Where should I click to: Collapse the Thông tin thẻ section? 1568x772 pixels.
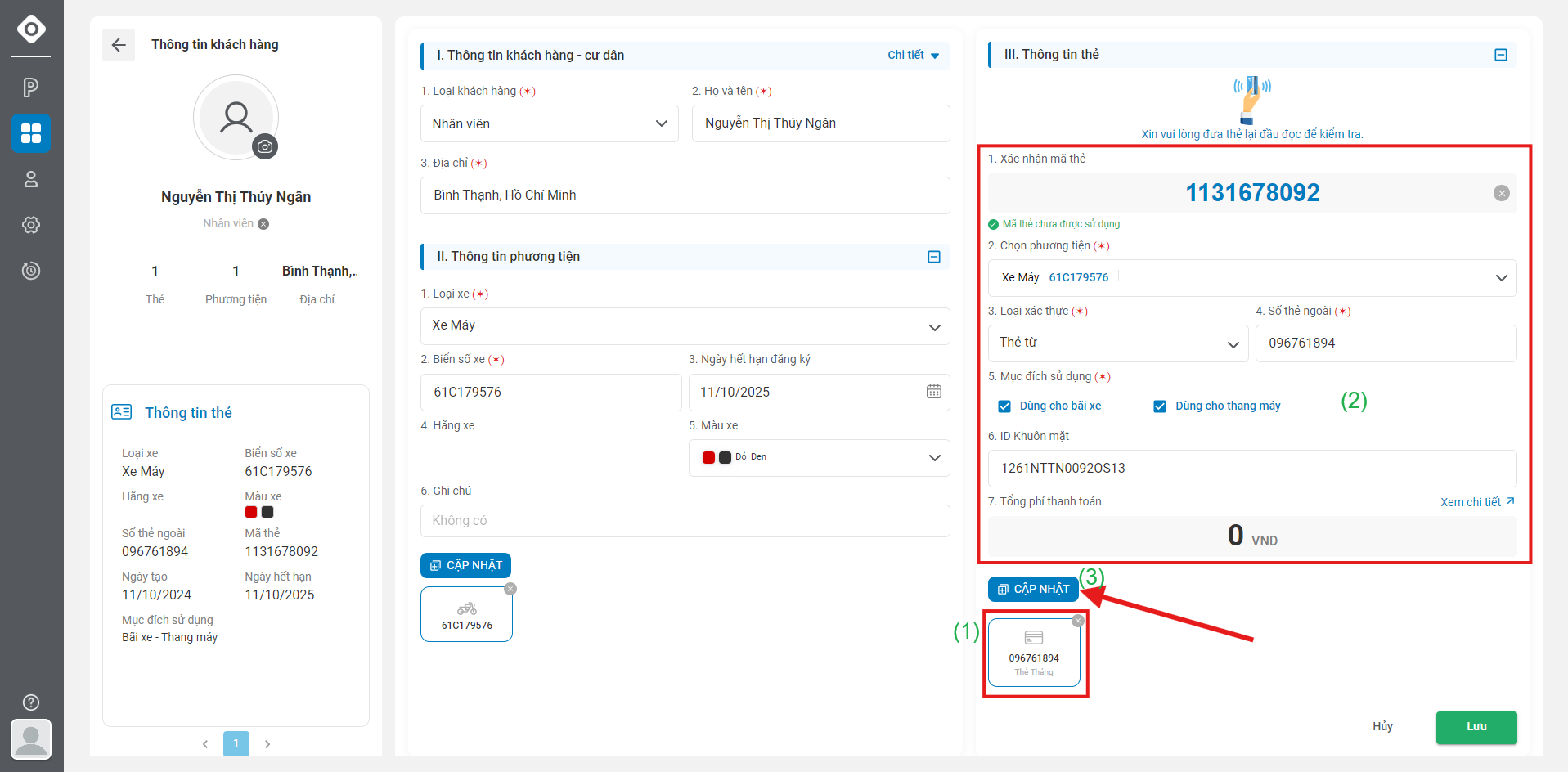pyautogui.click(x=1501, y=55)
